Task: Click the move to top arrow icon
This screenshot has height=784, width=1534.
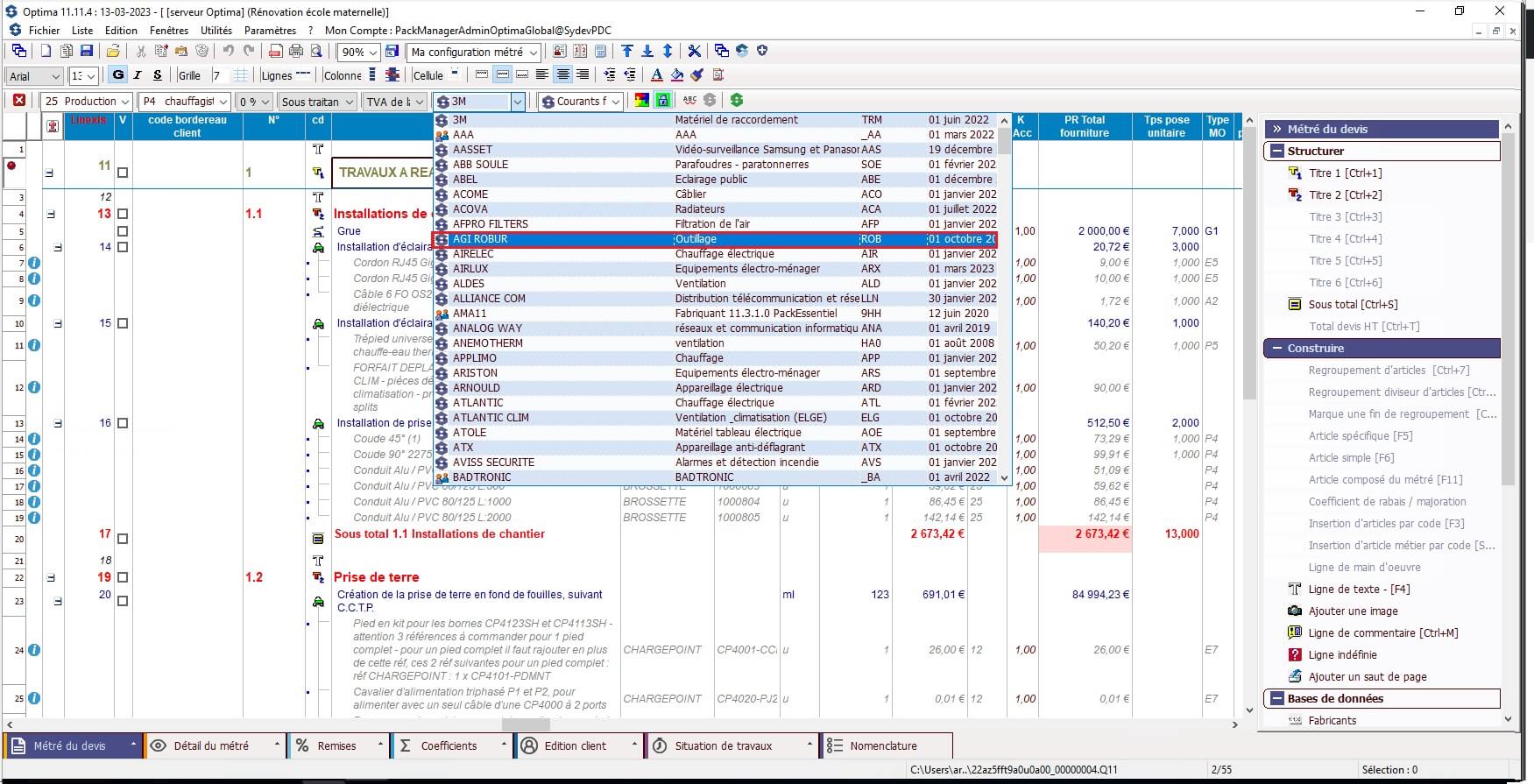Action: click(x=627, y=52)
